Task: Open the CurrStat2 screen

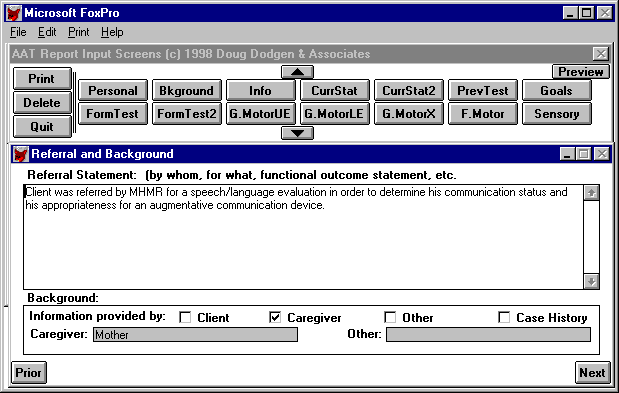Action: coord(409,90)
